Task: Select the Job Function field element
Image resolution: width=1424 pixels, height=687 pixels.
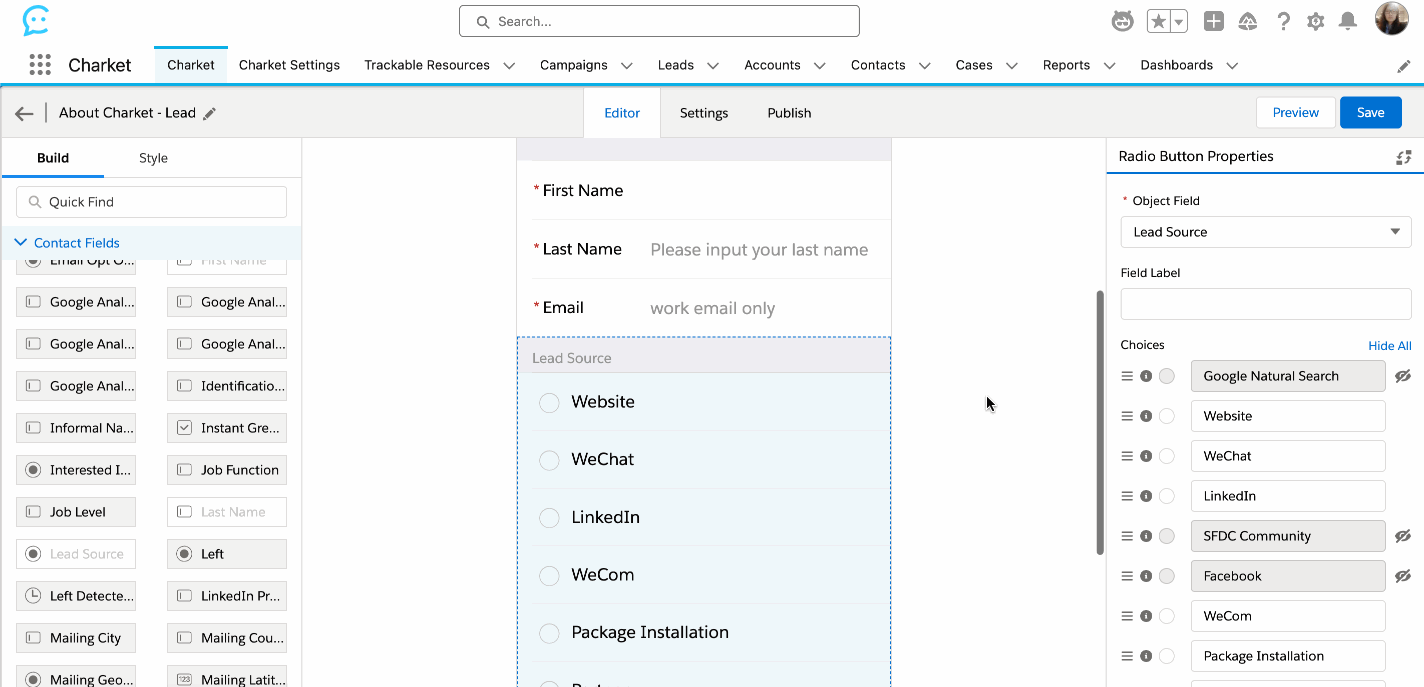Action: [227, 470]
